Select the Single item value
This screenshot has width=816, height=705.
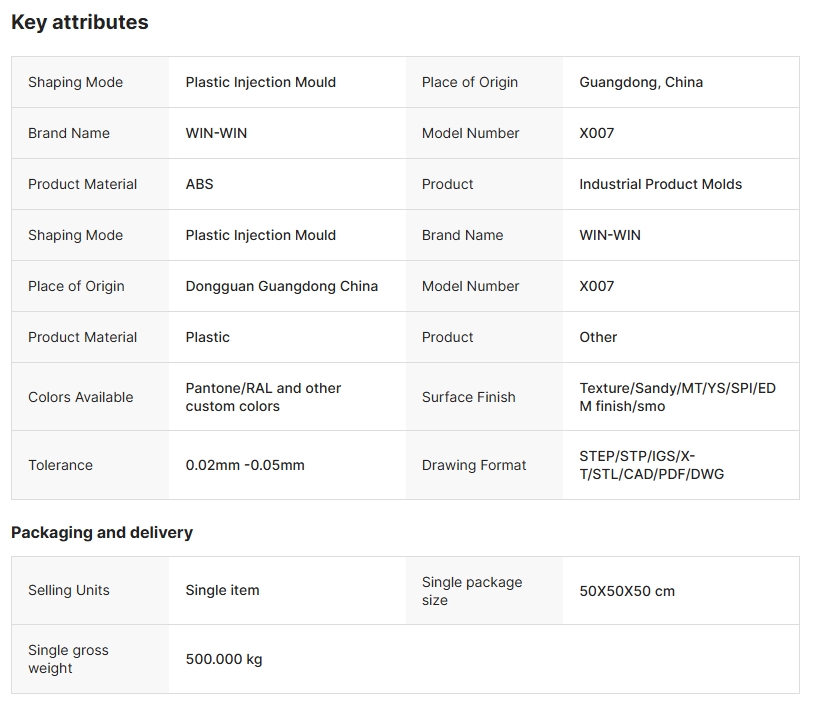(x=222, y=590)
